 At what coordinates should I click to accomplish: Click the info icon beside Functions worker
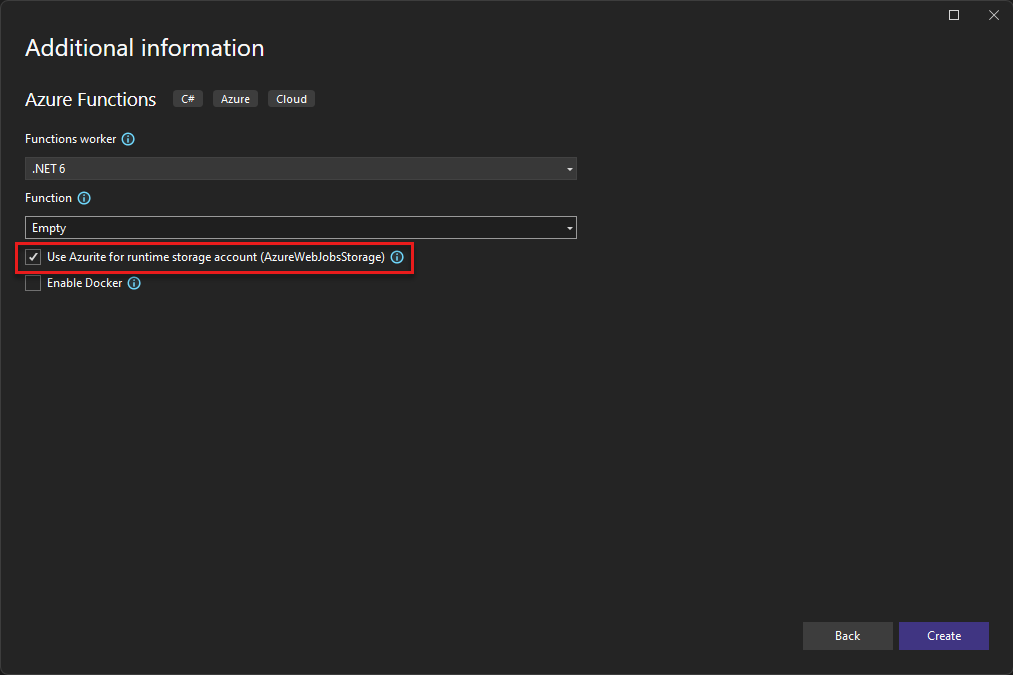(x=128, y=139)
